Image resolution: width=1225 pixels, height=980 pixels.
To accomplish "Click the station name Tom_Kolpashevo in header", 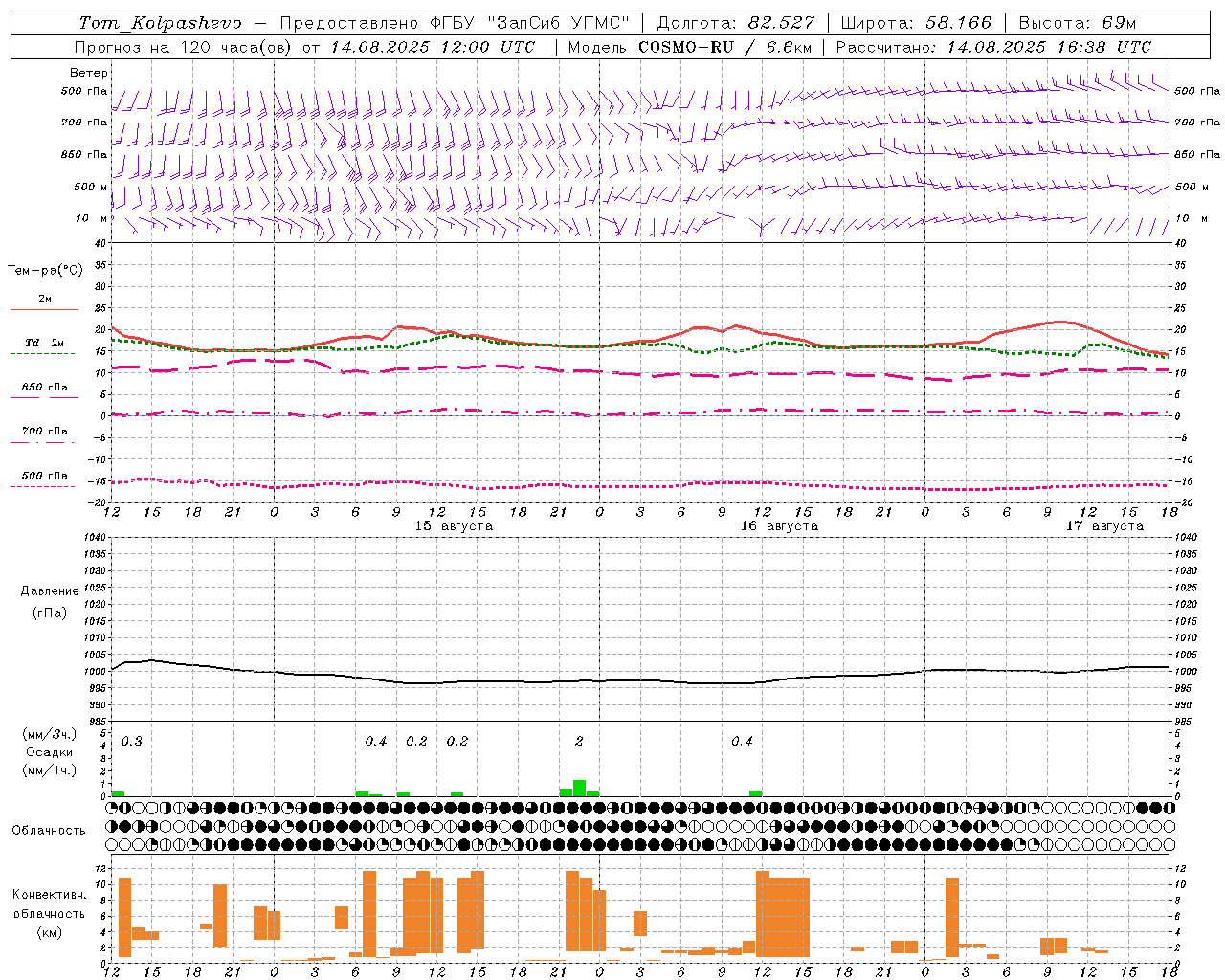I will click(161, 23).
